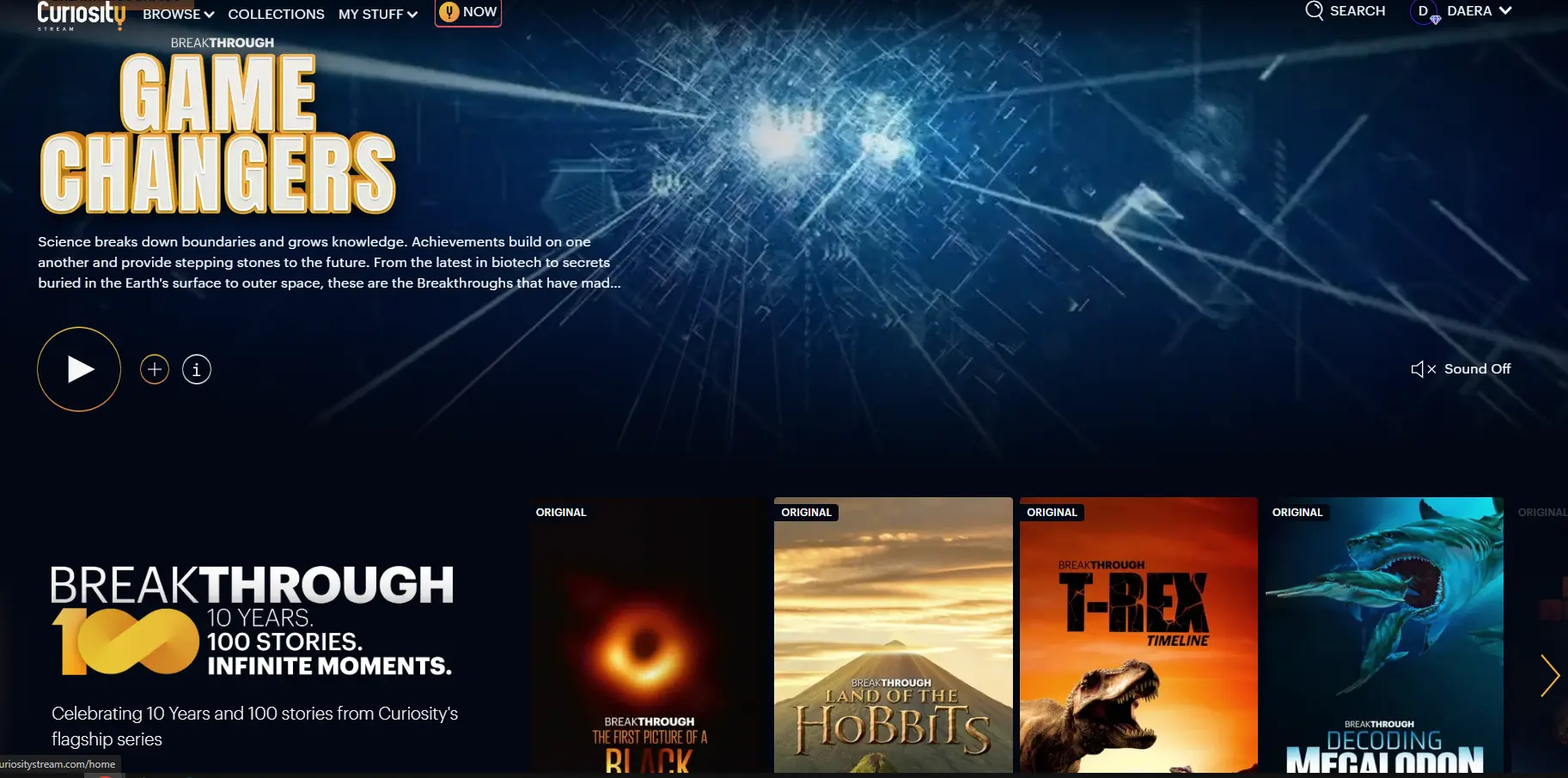The width and height of the screenshot is (1568, 778).
Task: Click the Search magnifier icon
Action: click(1314, 10)
